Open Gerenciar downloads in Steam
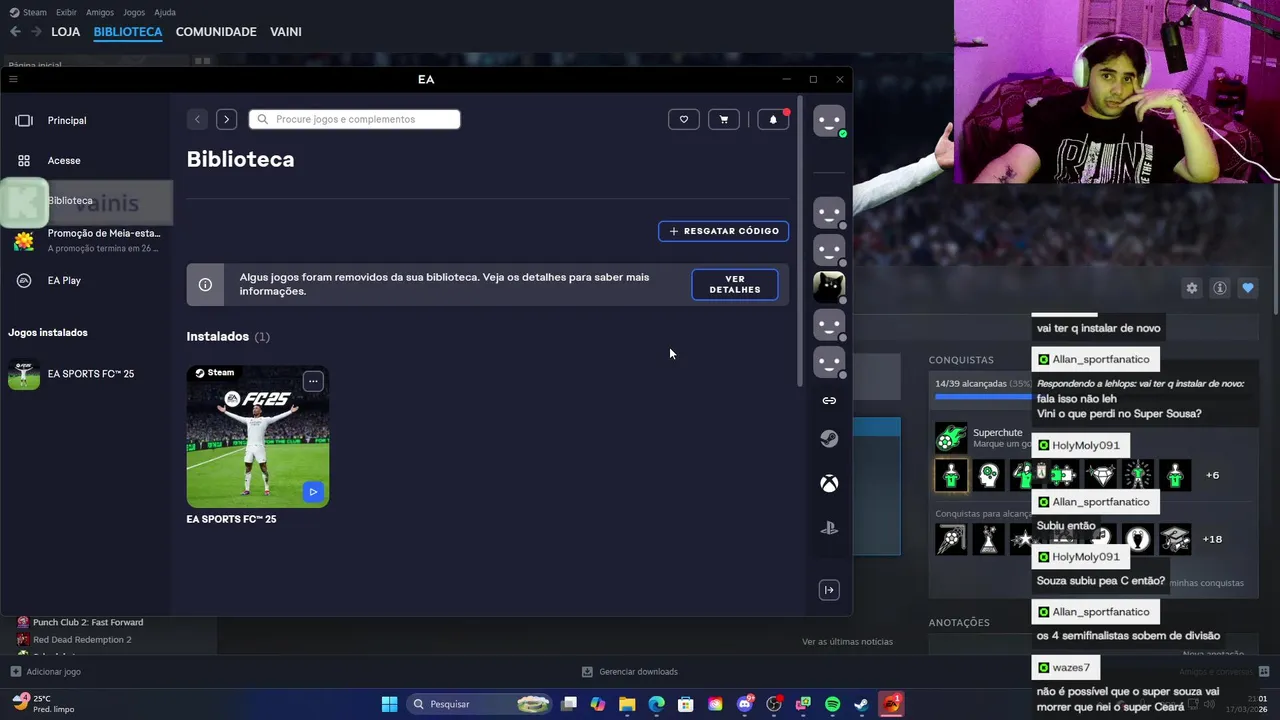This screenshot has width=1280, height=720. click(630, 672)
